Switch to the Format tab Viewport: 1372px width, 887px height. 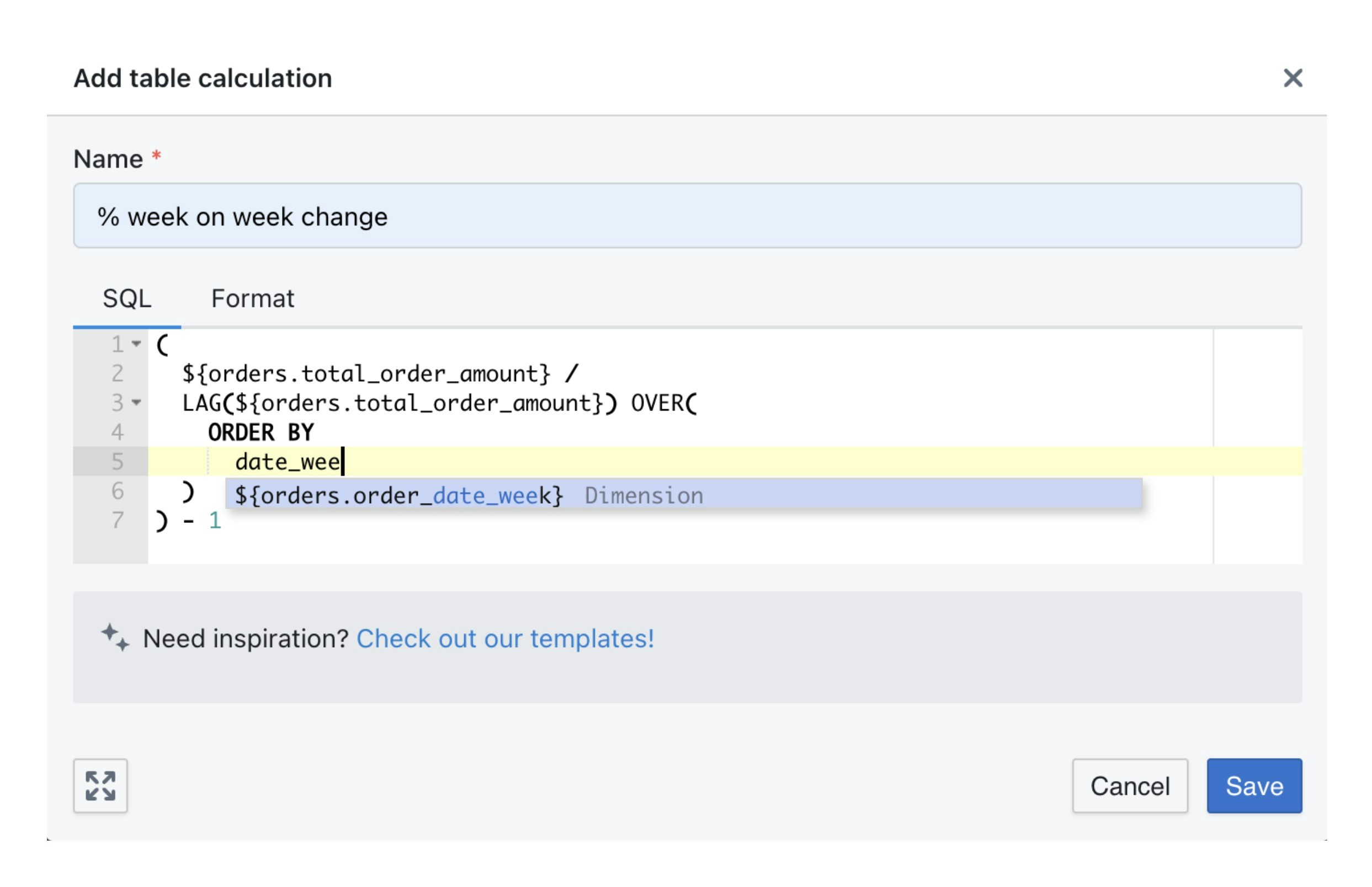pos(252,298)
